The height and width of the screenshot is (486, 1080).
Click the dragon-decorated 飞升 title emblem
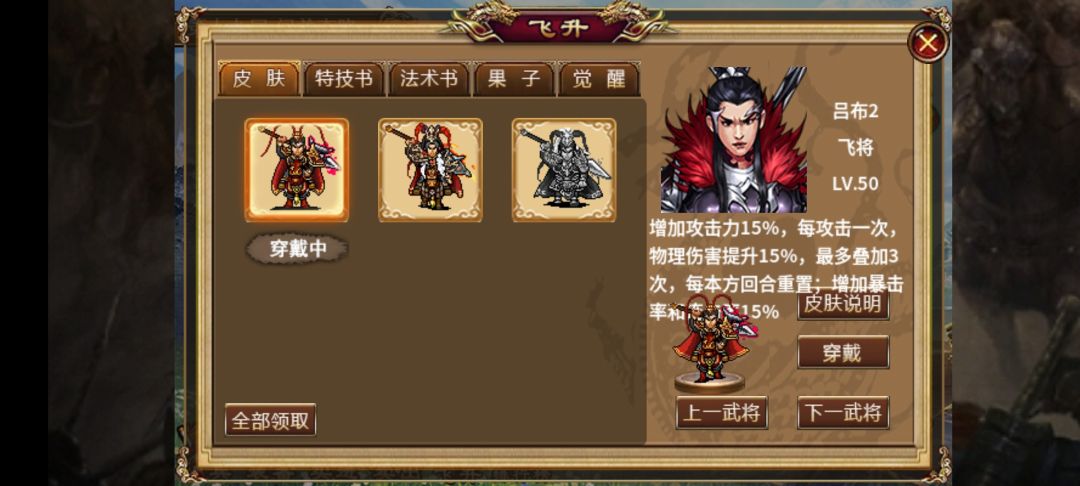559,25
